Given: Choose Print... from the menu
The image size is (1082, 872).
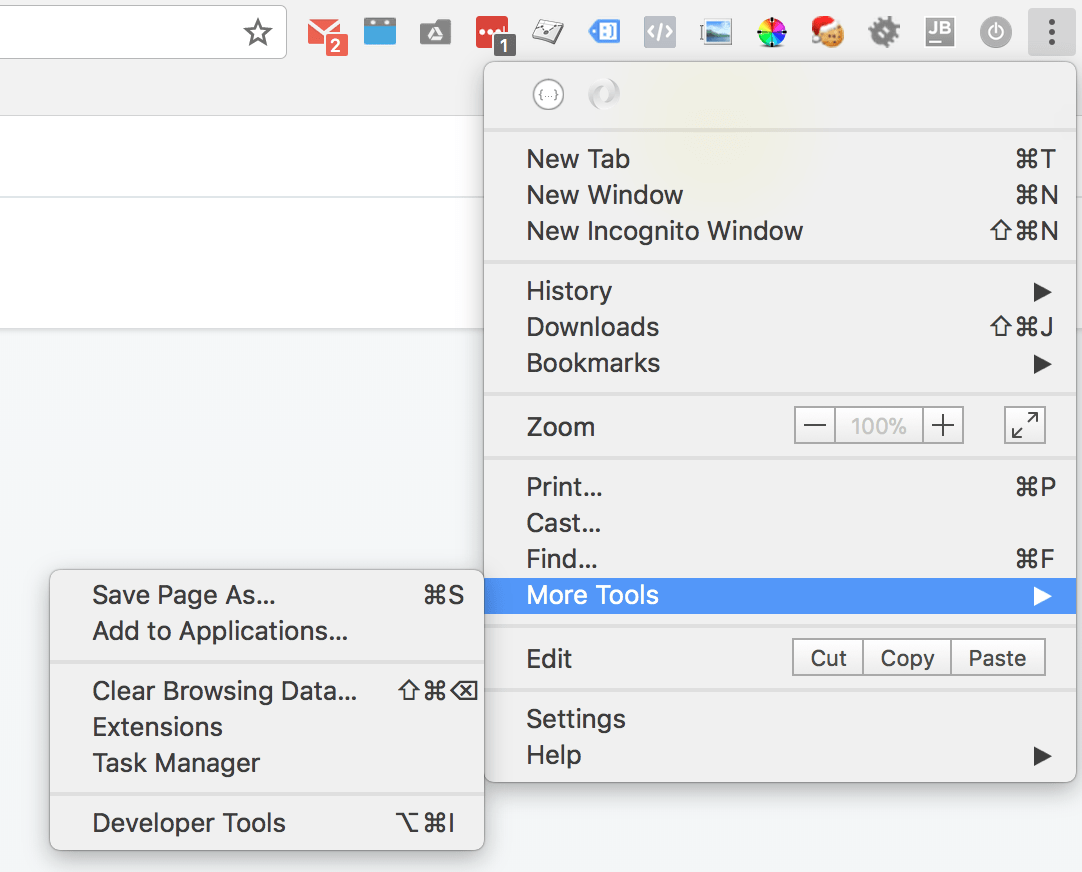Looking at the screenshot, I should 780,487.
